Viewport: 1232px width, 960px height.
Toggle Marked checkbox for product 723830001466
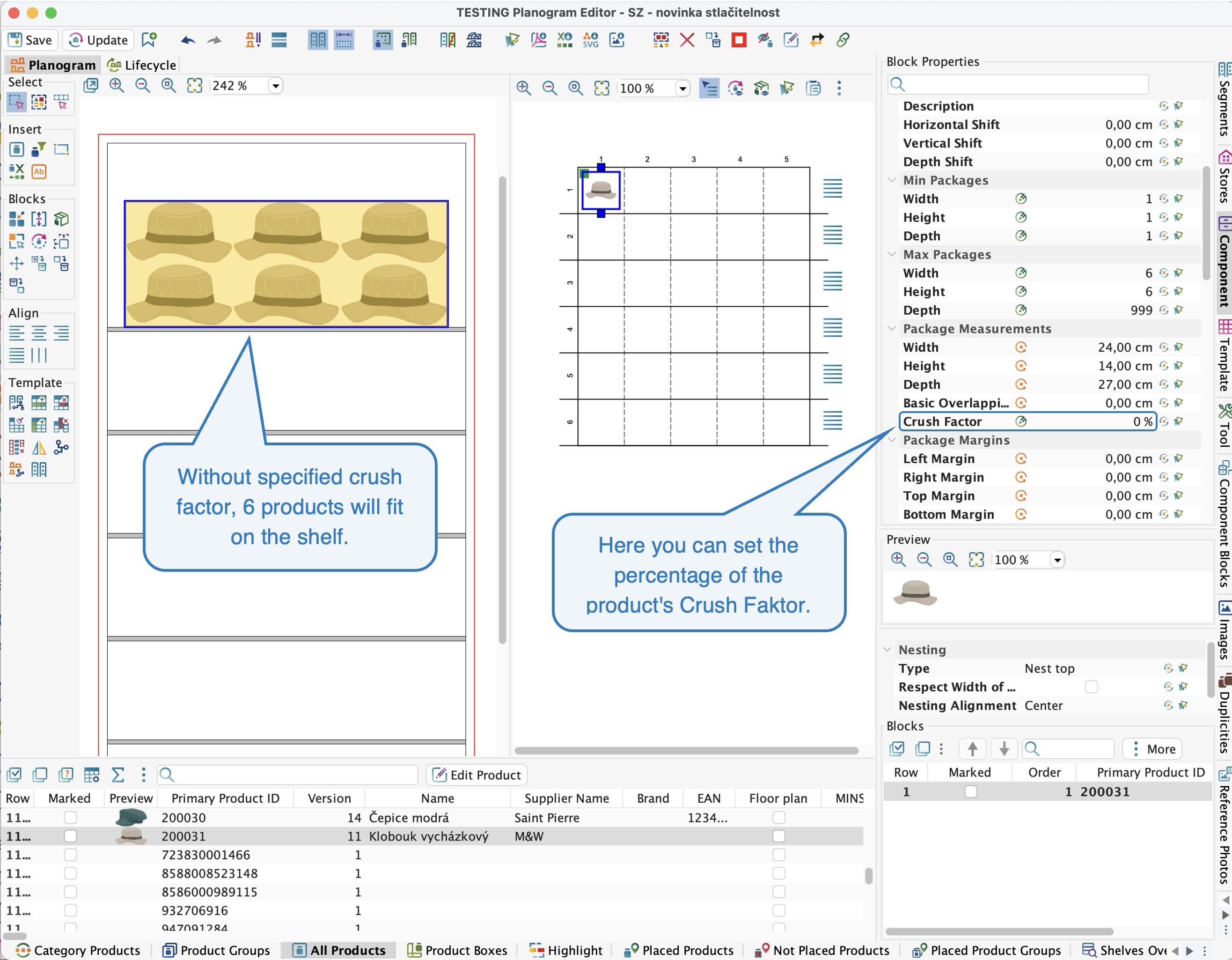[70, 856]
